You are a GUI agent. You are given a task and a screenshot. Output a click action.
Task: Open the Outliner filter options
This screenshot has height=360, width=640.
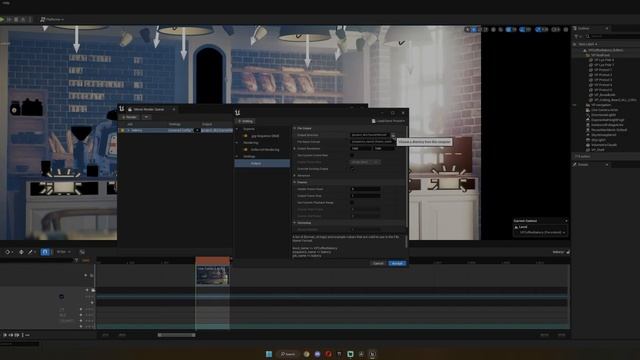tap(577, 36)
